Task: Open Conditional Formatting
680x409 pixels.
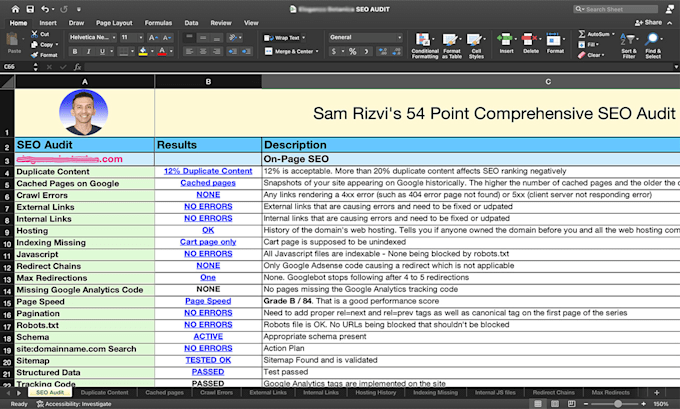Action: click(x=425, y=46)
